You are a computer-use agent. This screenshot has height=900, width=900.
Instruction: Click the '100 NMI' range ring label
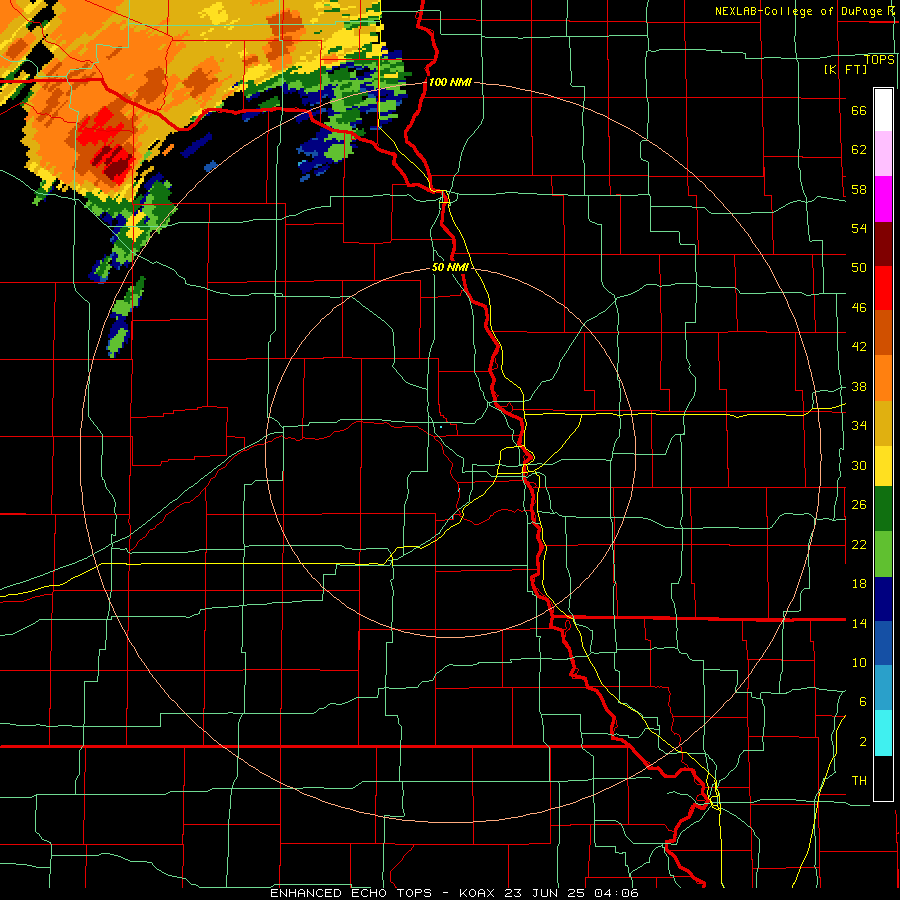(x=450, y=82)
